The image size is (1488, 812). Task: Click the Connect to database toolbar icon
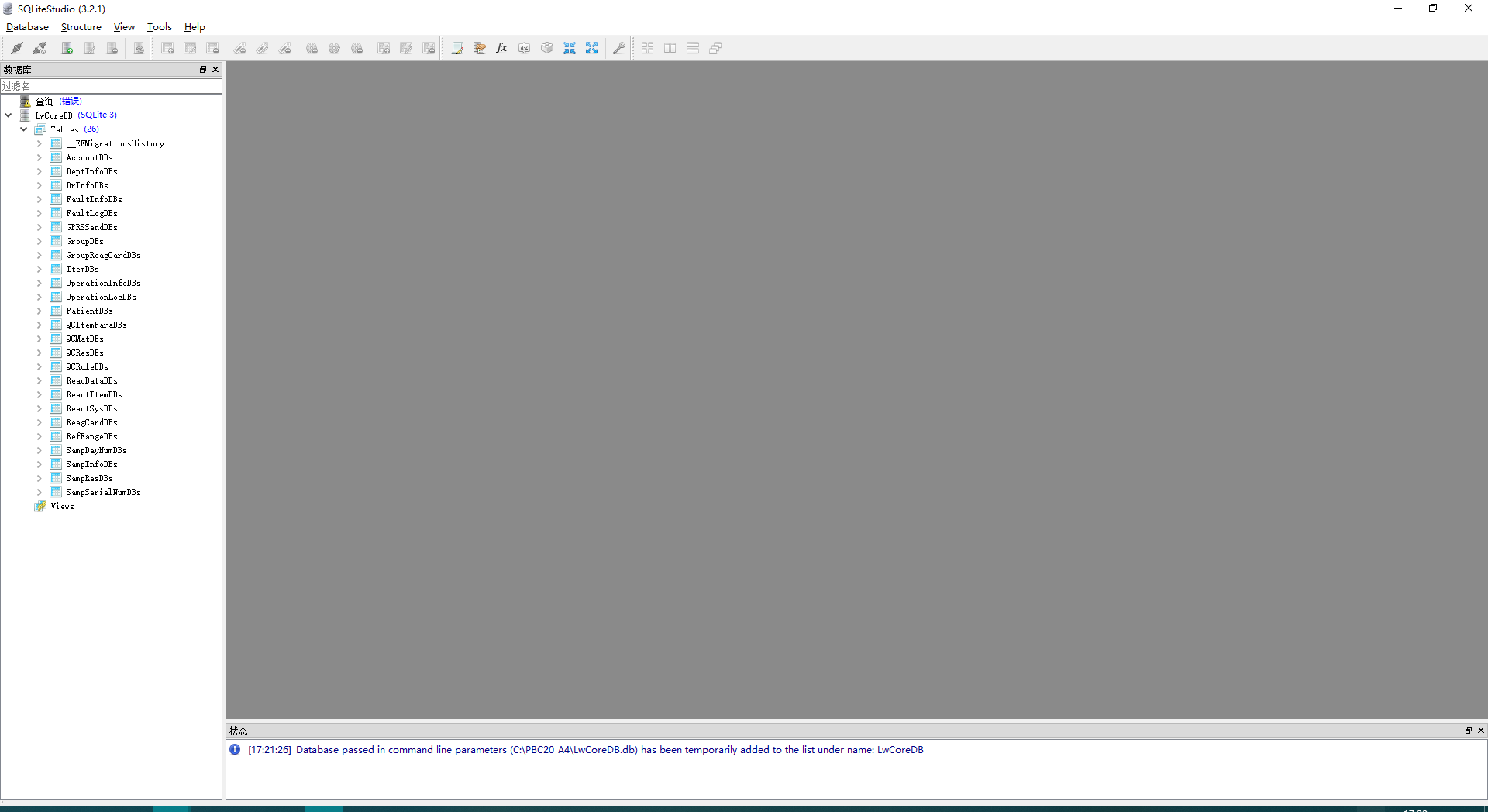16,48
